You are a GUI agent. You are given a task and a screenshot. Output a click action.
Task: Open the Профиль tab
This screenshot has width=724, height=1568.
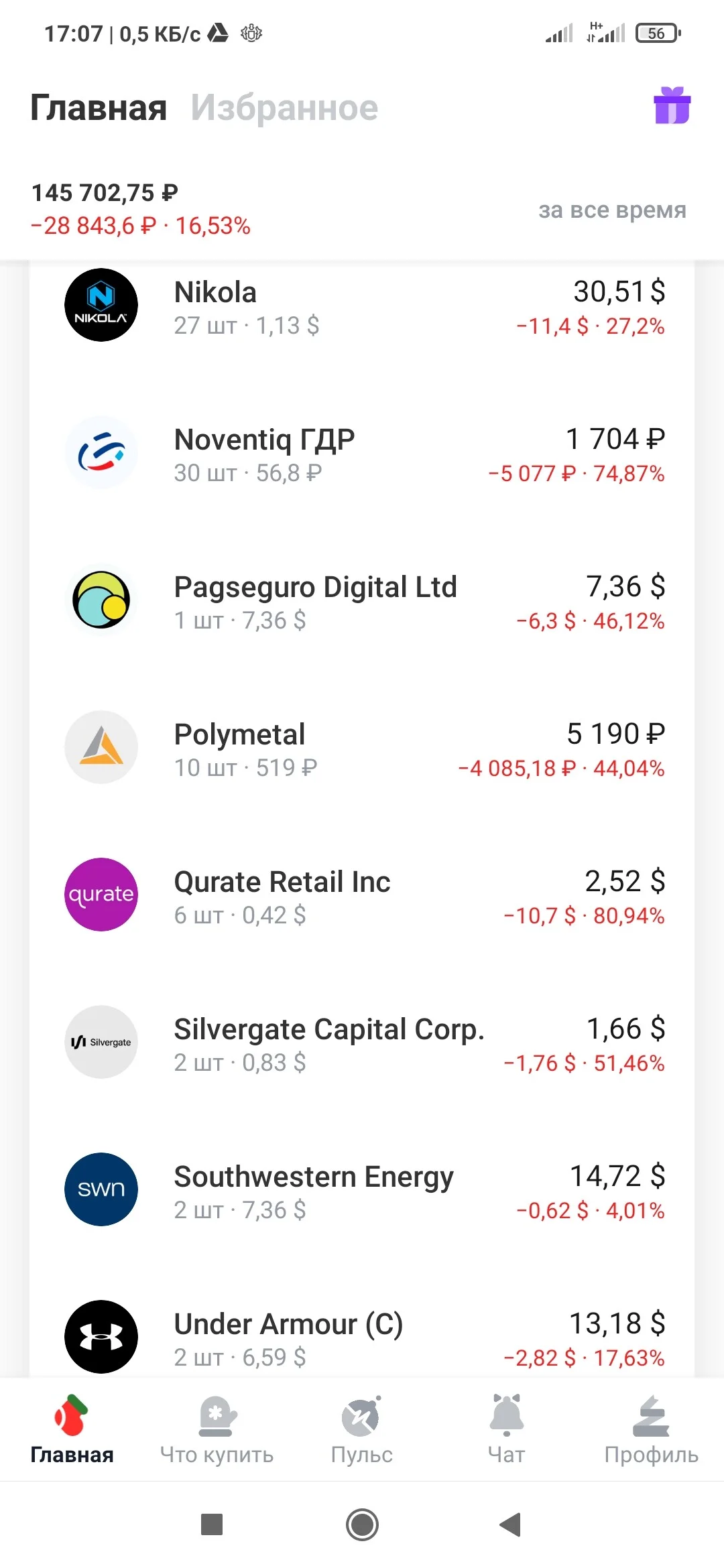point(652,1430)
